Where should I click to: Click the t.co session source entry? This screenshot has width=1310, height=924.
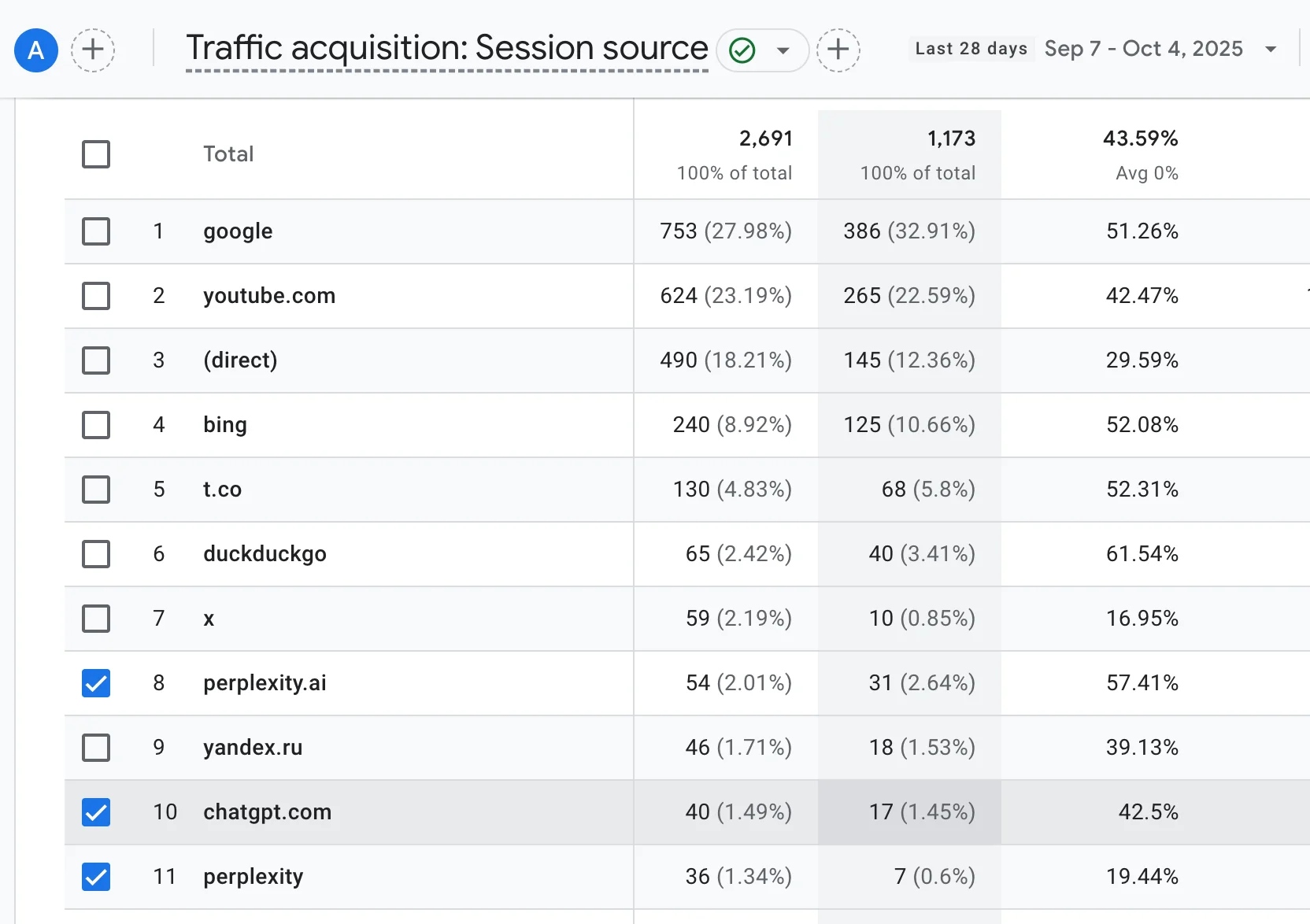tap(222, 490)
